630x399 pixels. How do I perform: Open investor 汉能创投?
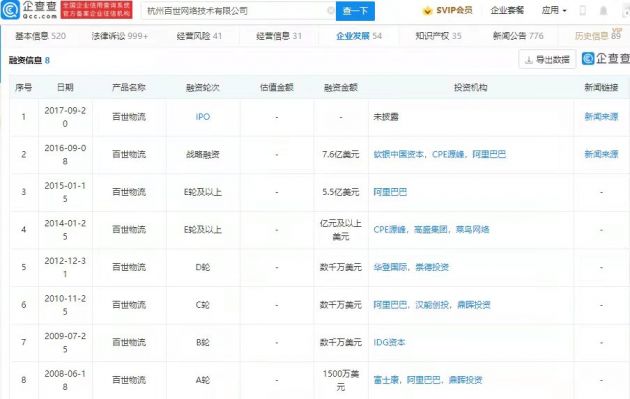coord(432,305)
